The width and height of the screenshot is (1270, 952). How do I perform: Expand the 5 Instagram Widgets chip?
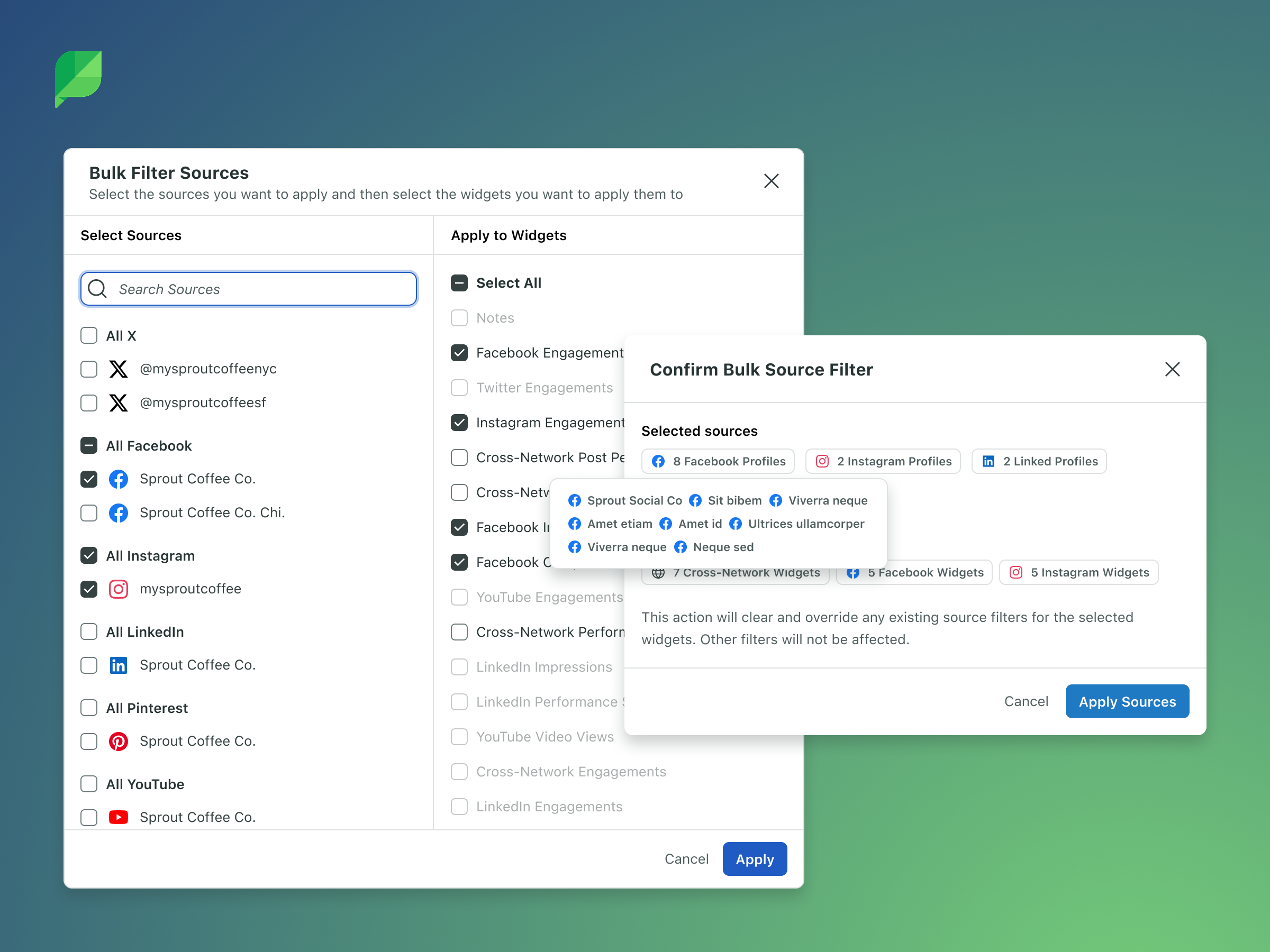(1078, 573)
